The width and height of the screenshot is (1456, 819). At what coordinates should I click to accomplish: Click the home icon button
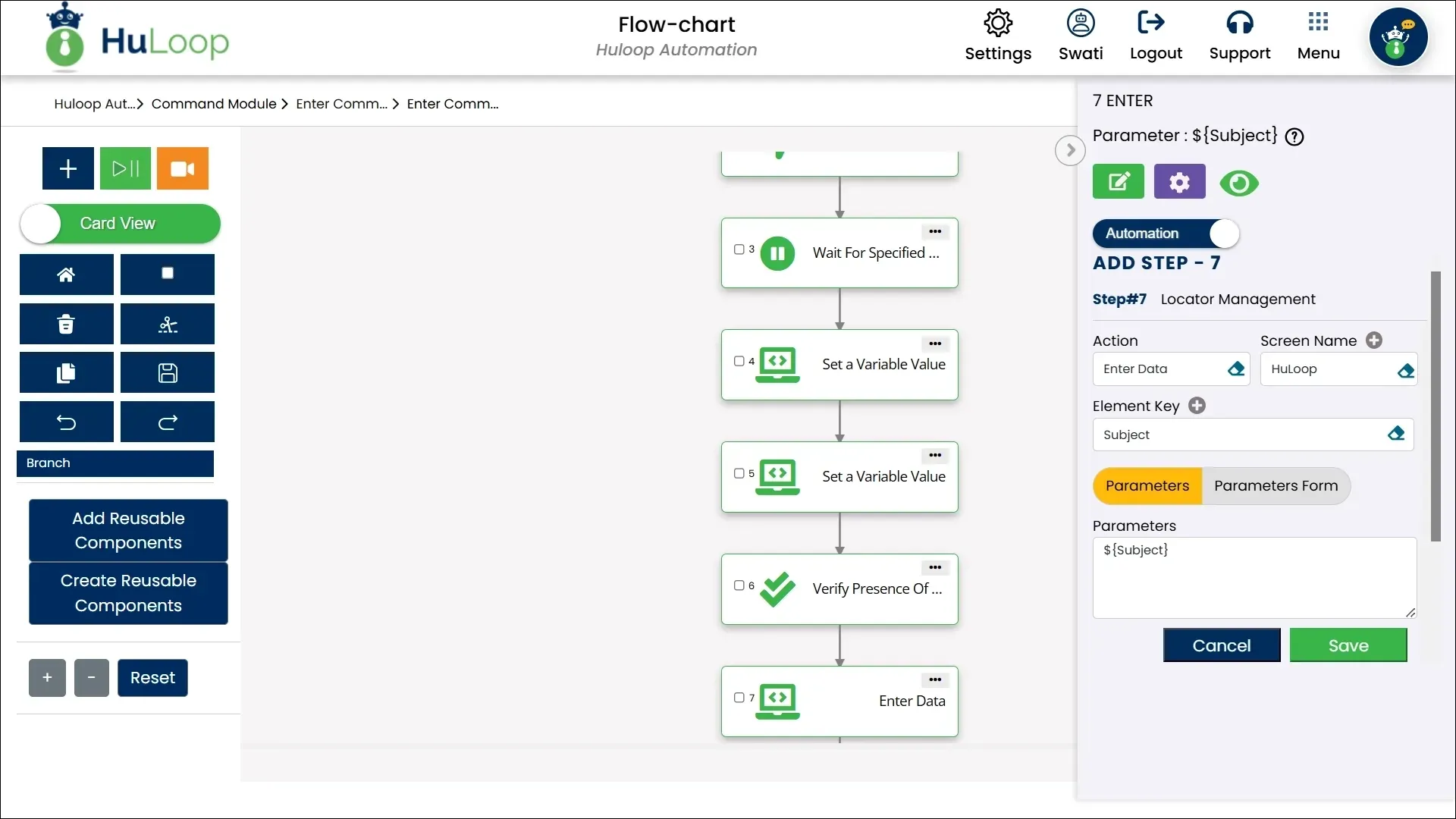(67, 275)
